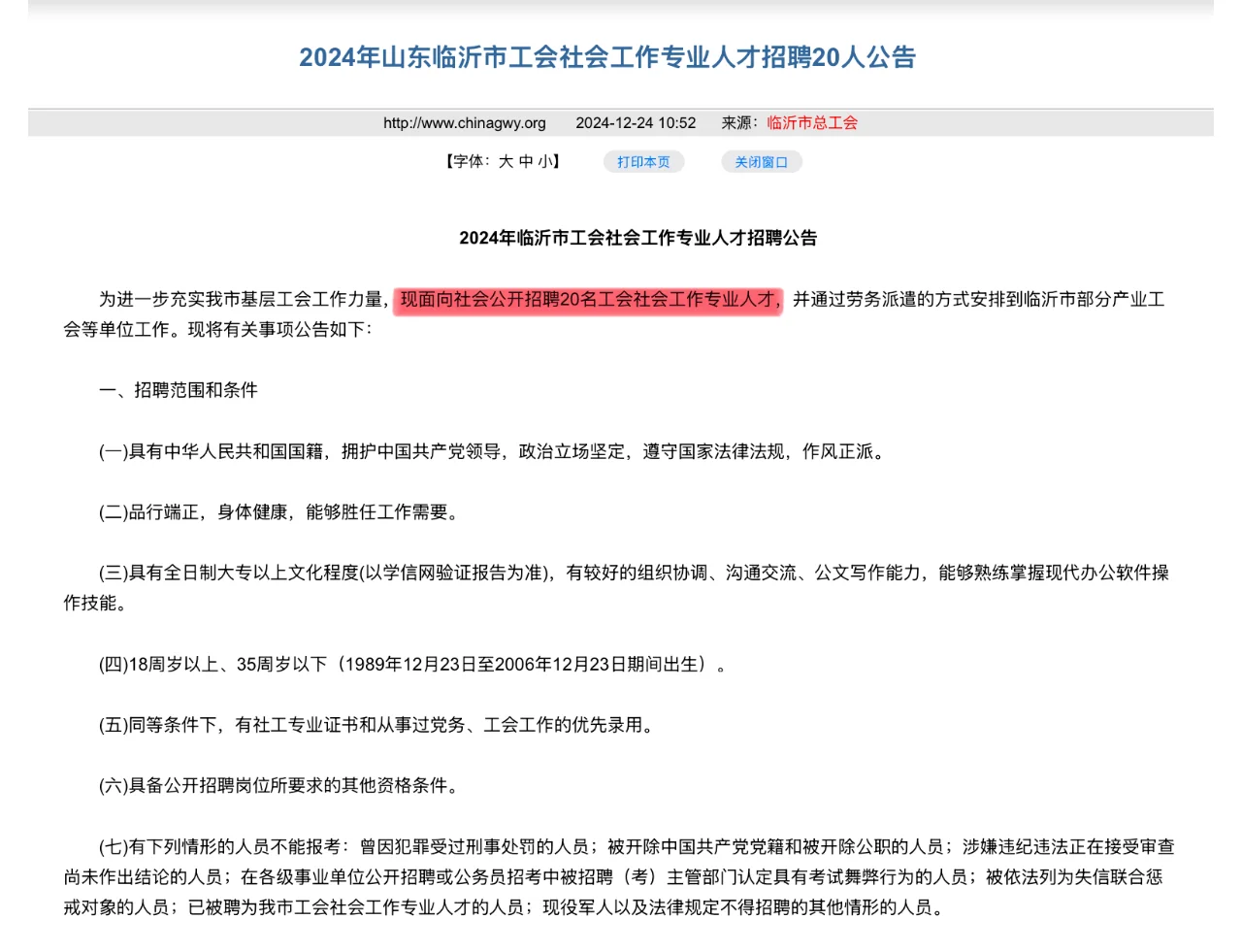
Task: Click the 打印本页 button
Action: coord(644,162)
